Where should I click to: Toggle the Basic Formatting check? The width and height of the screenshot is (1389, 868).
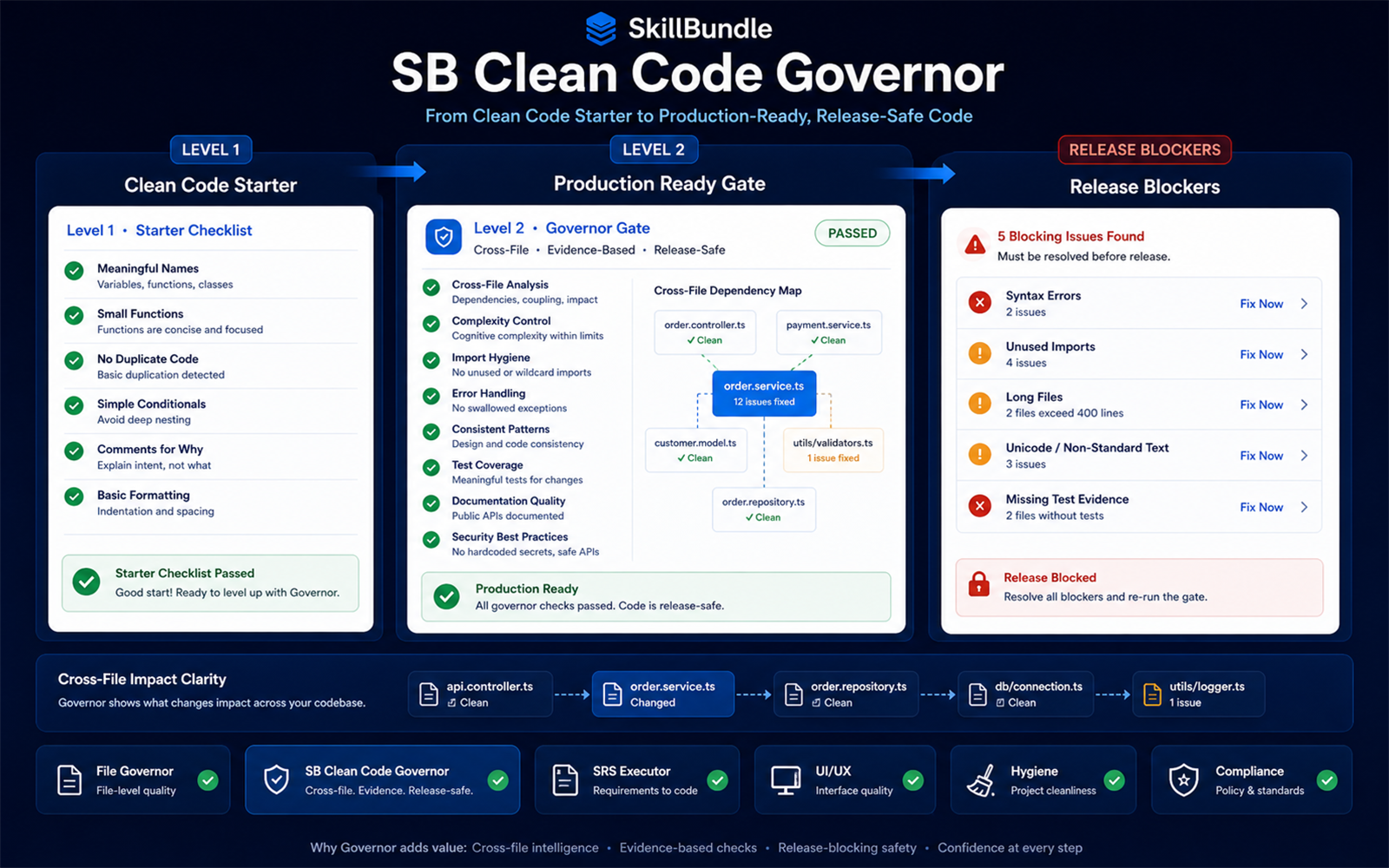75,496
